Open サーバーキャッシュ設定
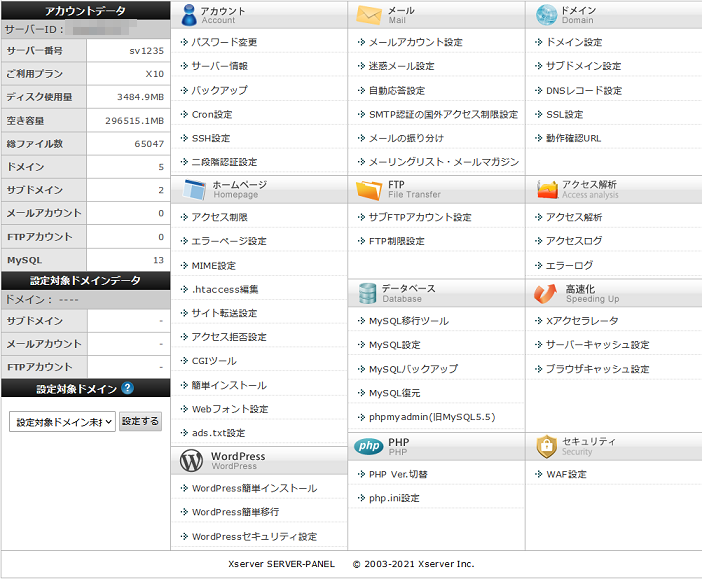 tap(598, 345)
